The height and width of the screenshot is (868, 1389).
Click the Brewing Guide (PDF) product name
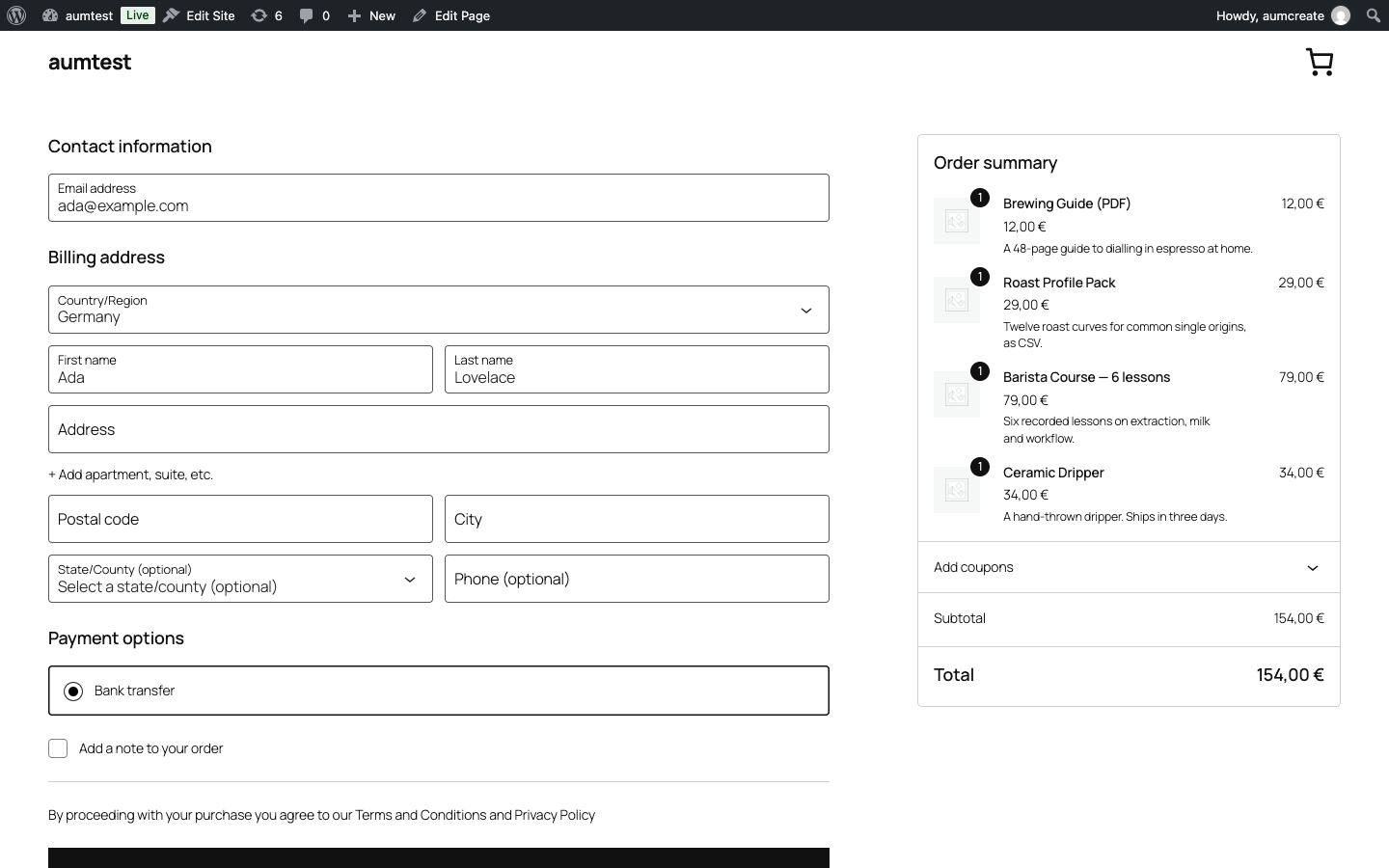pyautogui.click(x=1067, y=203)
